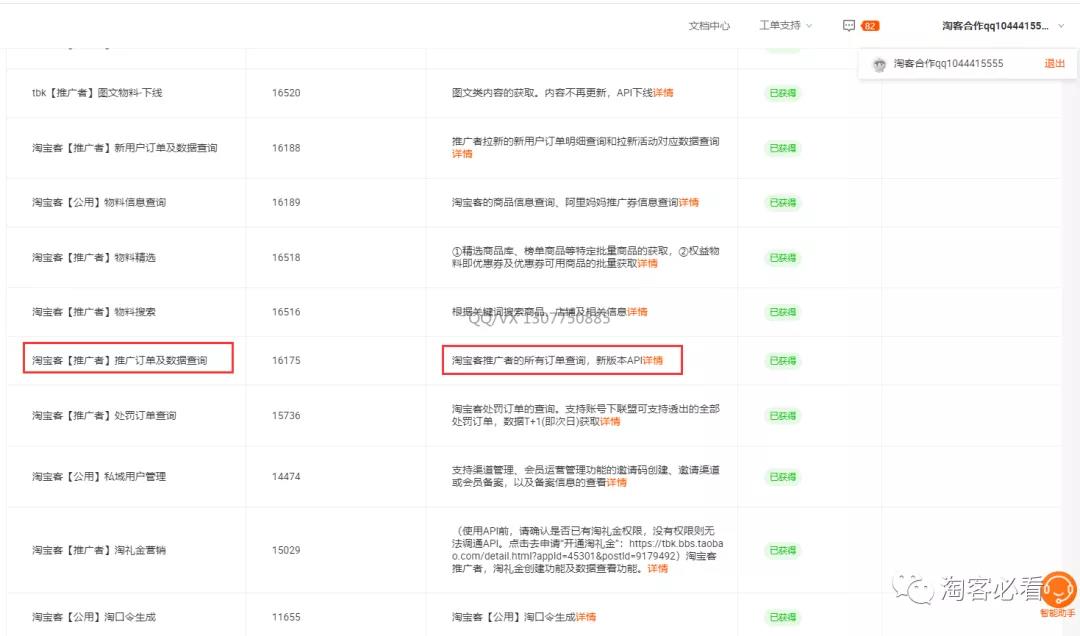Select the tbk【推广者】图文物料-下线 name
The image size is (1080, 636).
pyautogui.click(x=97, y=92)
